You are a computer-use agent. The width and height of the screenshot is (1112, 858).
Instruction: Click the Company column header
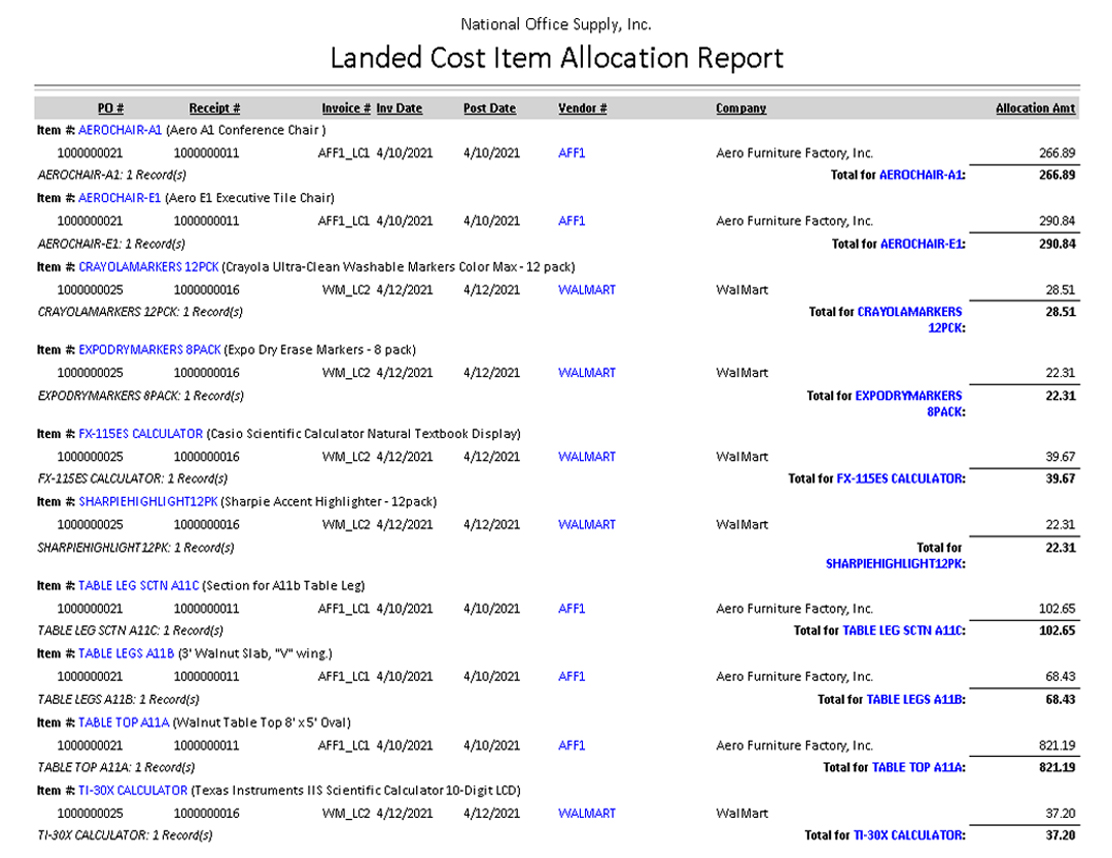pos(740,109)
